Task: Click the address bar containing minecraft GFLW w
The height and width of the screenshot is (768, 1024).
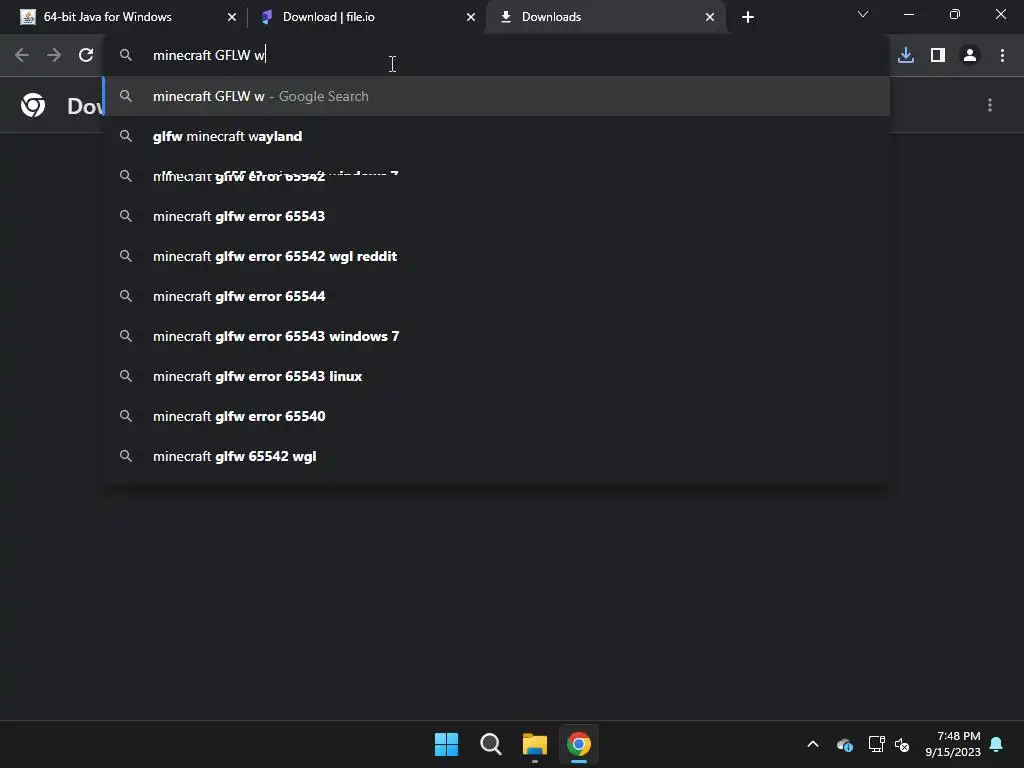Action: point(496,55)
